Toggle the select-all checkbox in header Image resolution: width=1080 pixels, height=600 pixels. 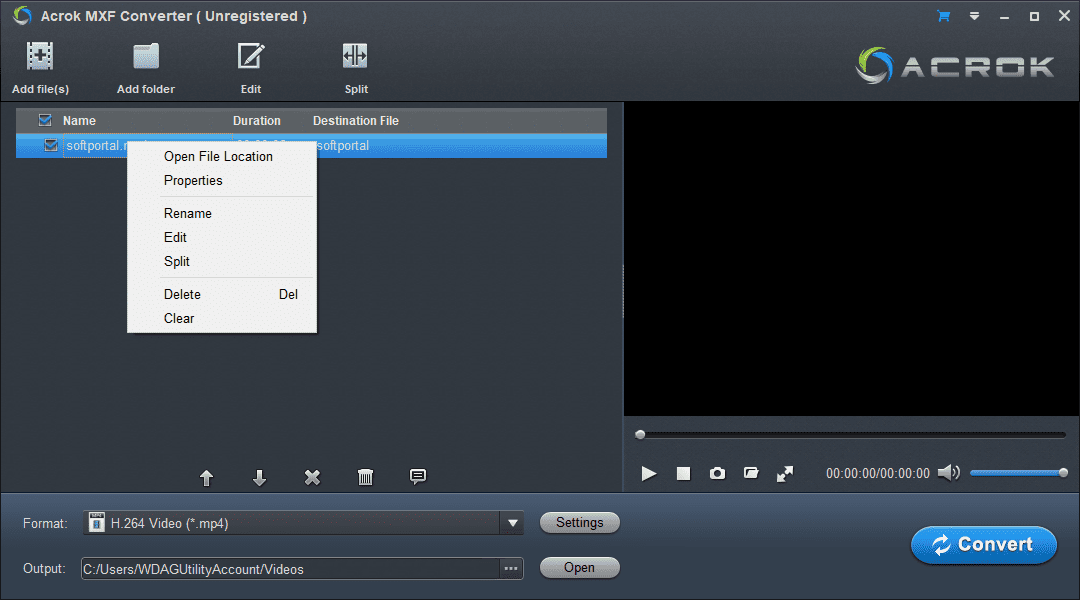(x=45, y=121)
